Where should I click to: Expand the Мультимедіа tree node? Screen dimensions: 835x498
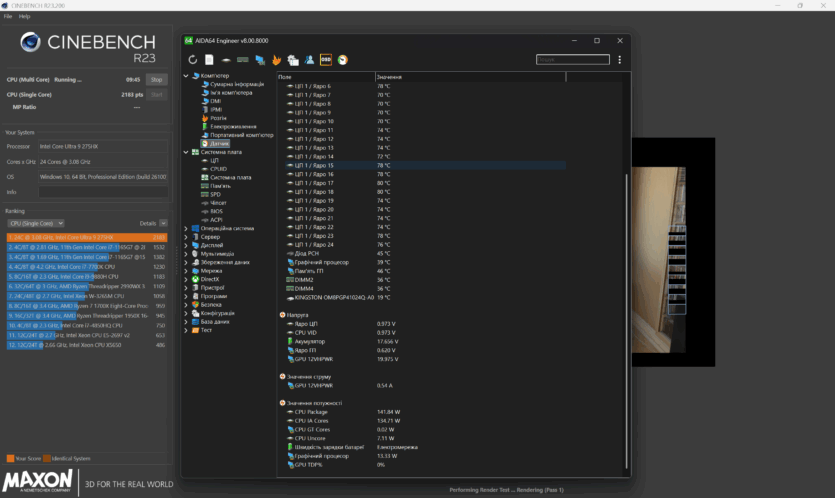pos(188,253)
